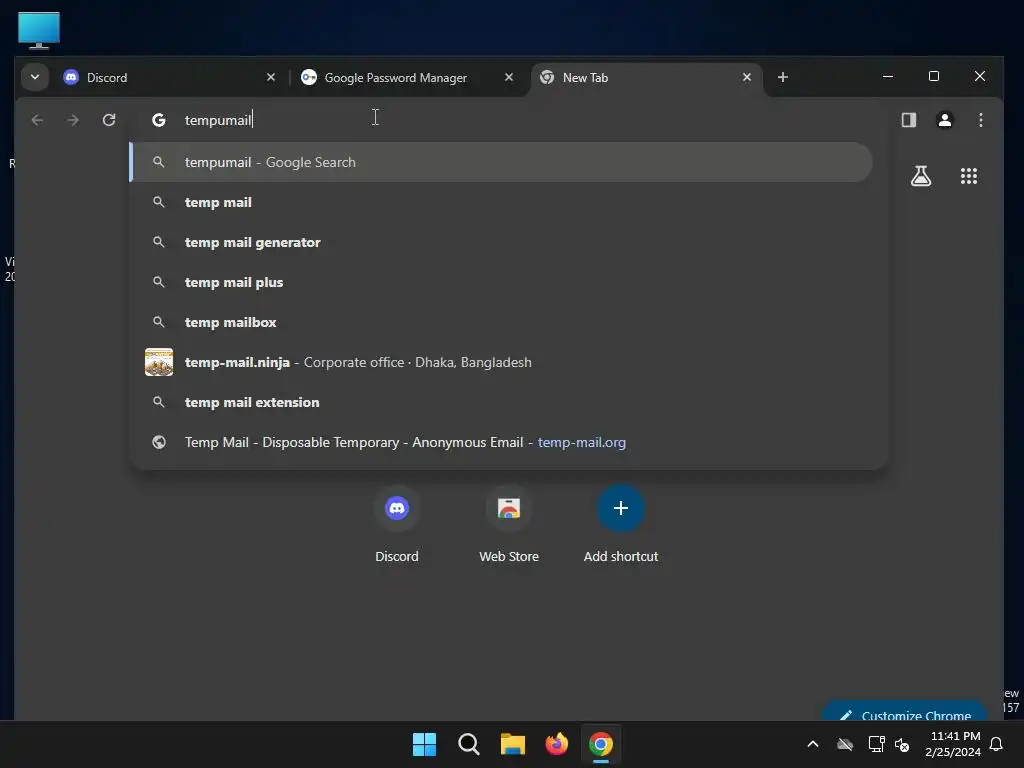This screenshot has height=768, width=1024.
Task: Open network status tray icon
Action: (x=876, y=744)
